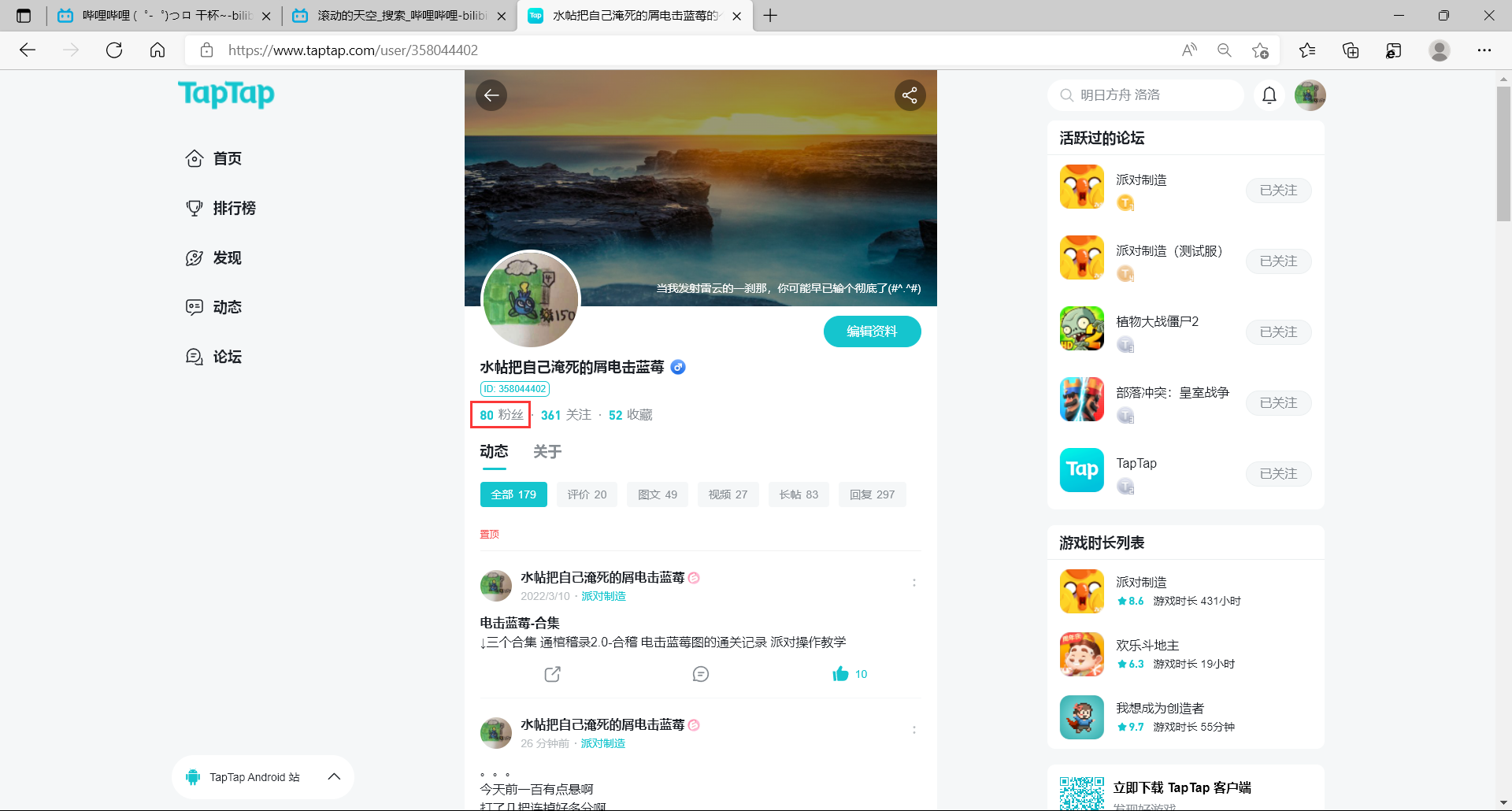
Task: Share the 电击蓝莓-合集 post
Action: 553,674
